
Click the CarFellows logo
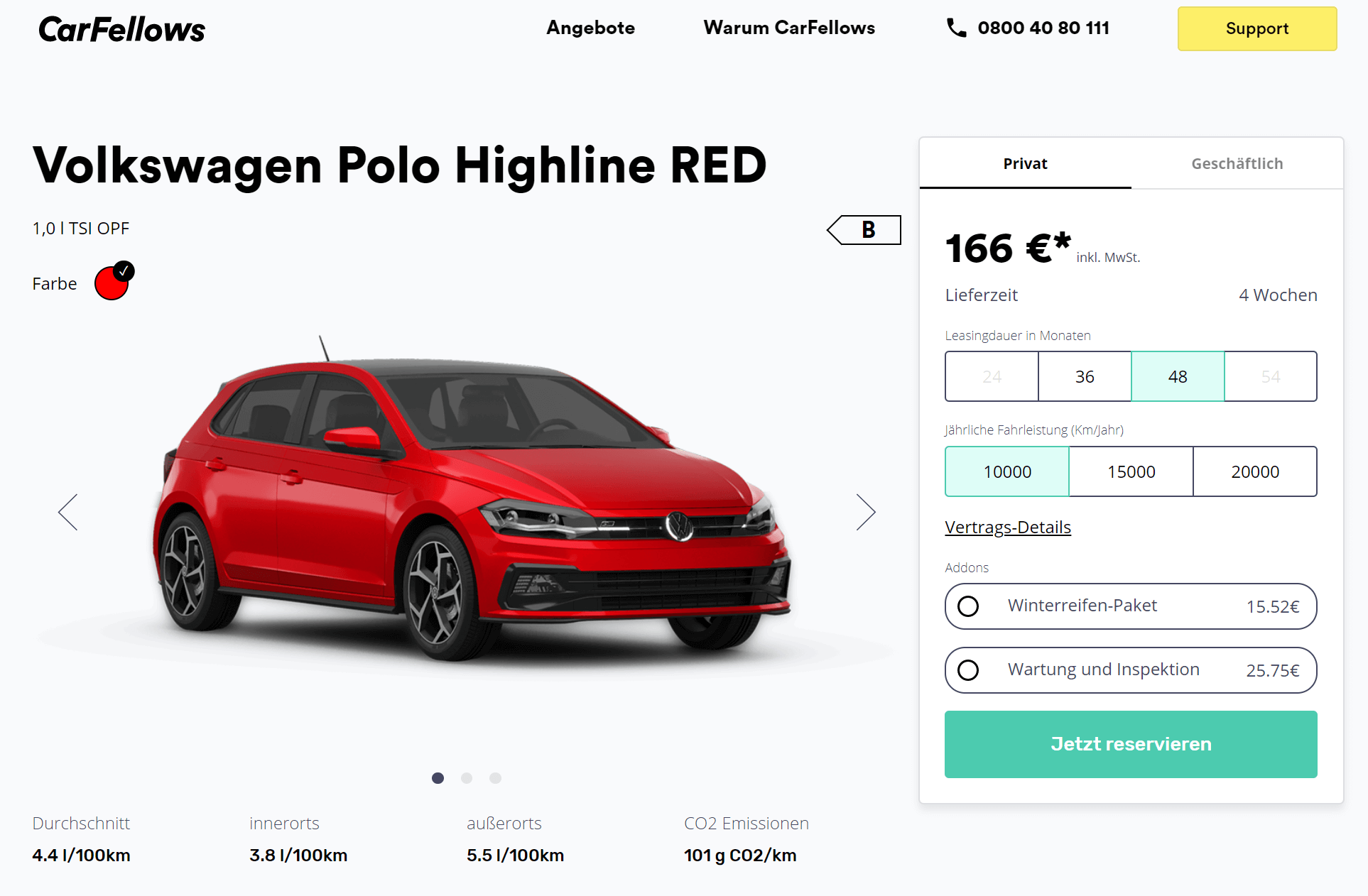click(121, 29)
